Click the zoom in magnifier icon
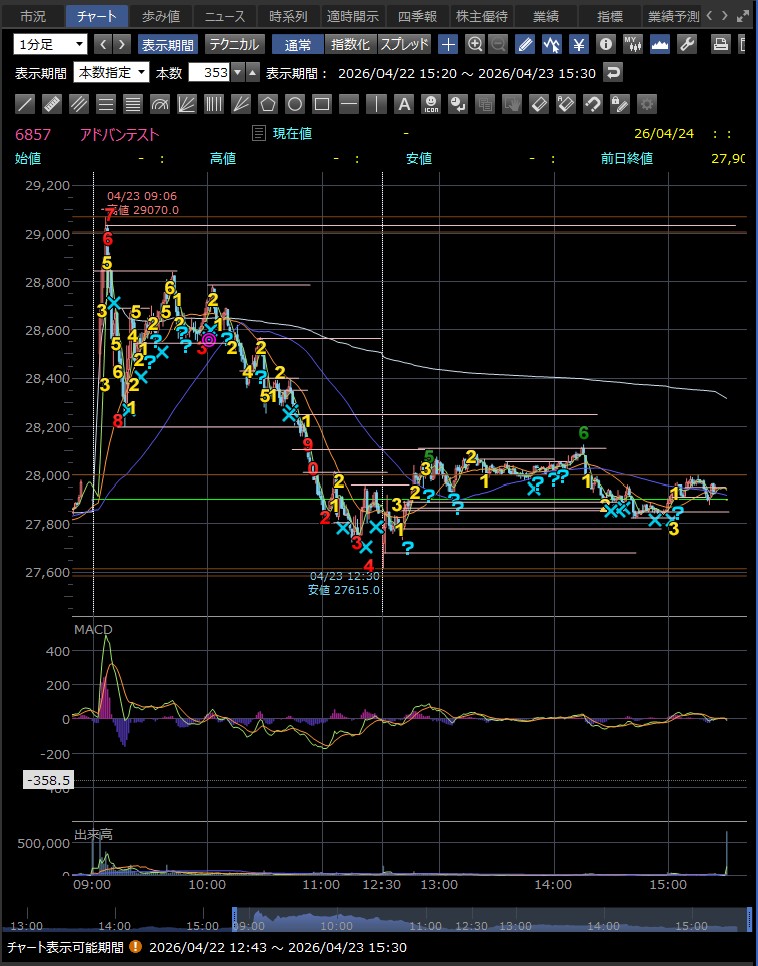The width and height of the screenshot is (758, 966). click(475, 44)
